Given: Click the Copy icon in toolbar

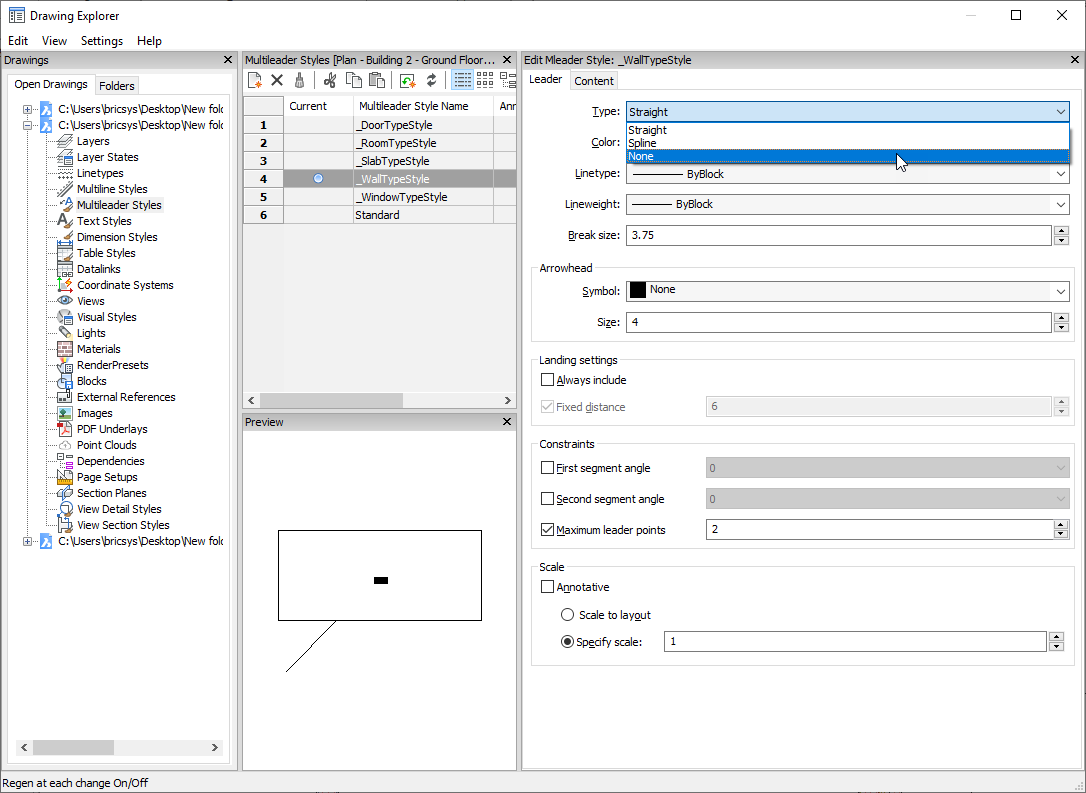Looking at the screenshot, I should coord(353,80).
